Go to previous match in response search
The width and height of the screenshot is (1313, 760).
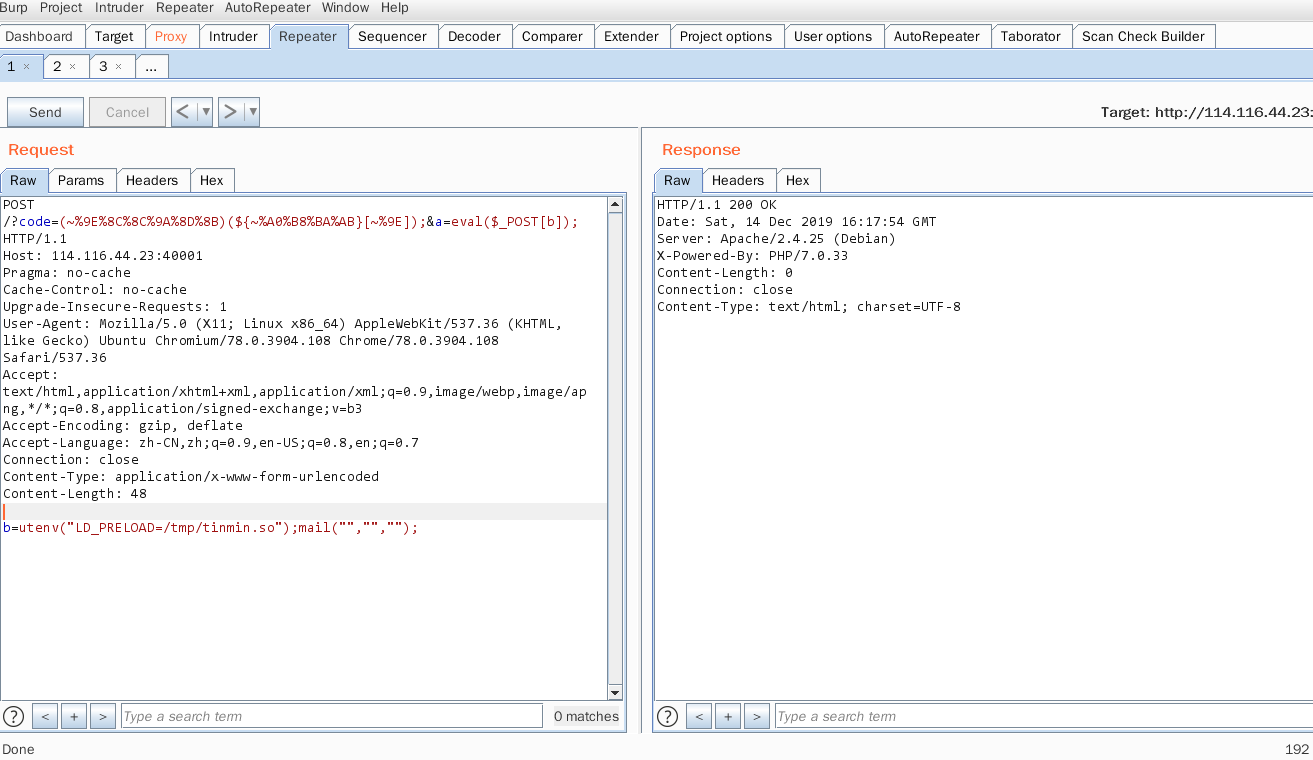point(698,716)
